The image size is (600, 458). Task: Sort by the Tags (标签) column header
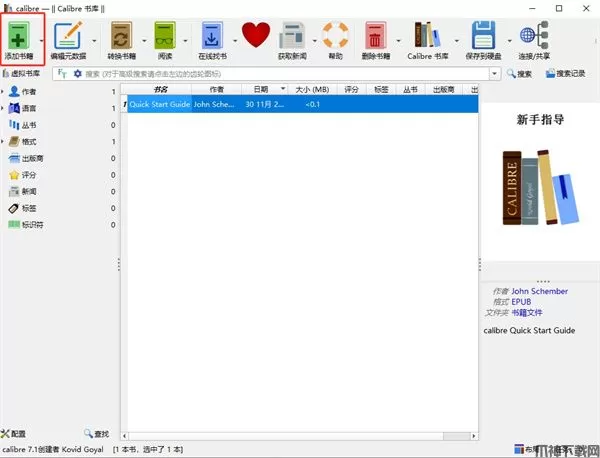coord(381,90)
